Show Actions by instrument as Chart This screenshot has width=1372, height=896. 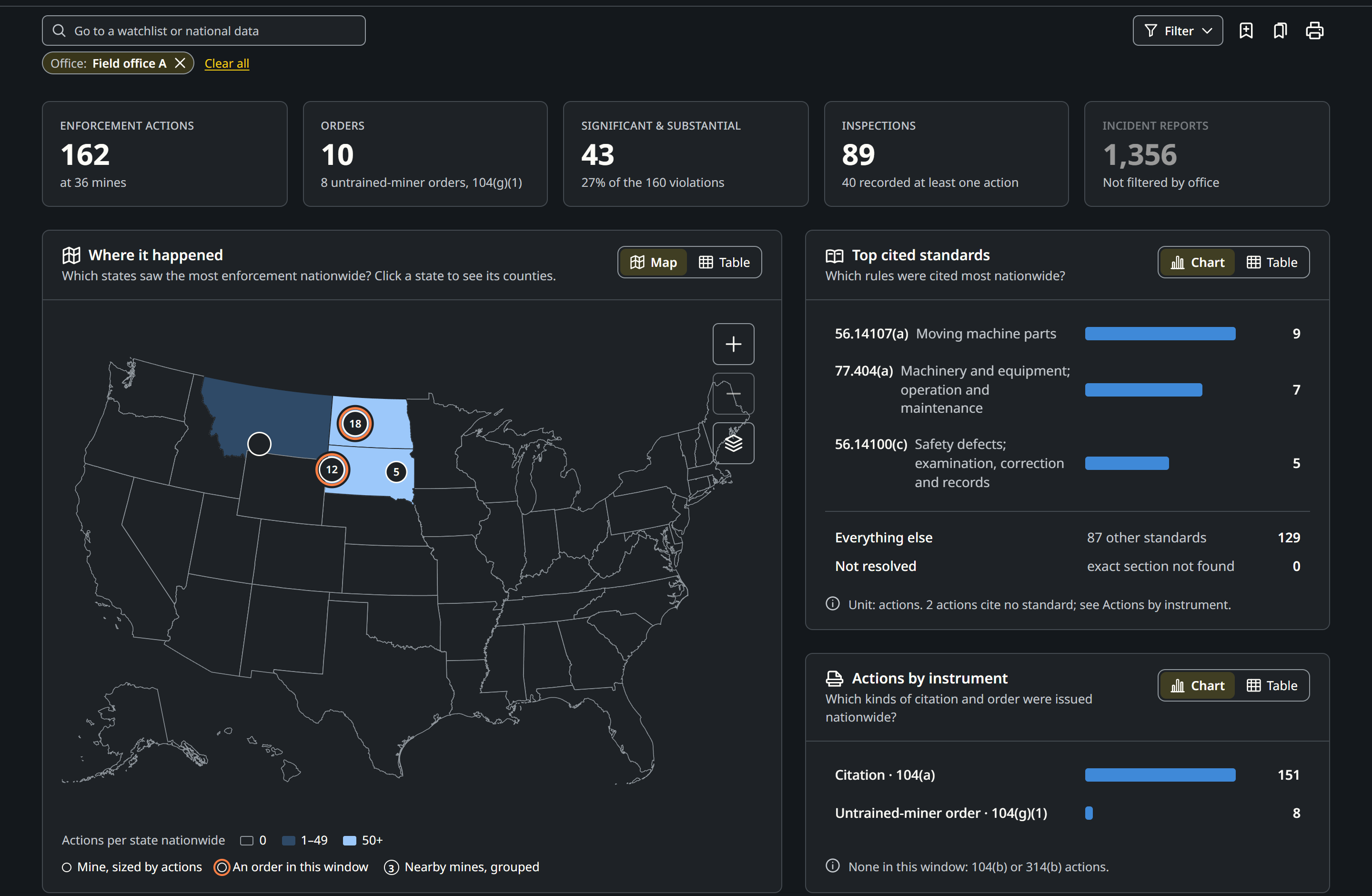coord(1197,685)
